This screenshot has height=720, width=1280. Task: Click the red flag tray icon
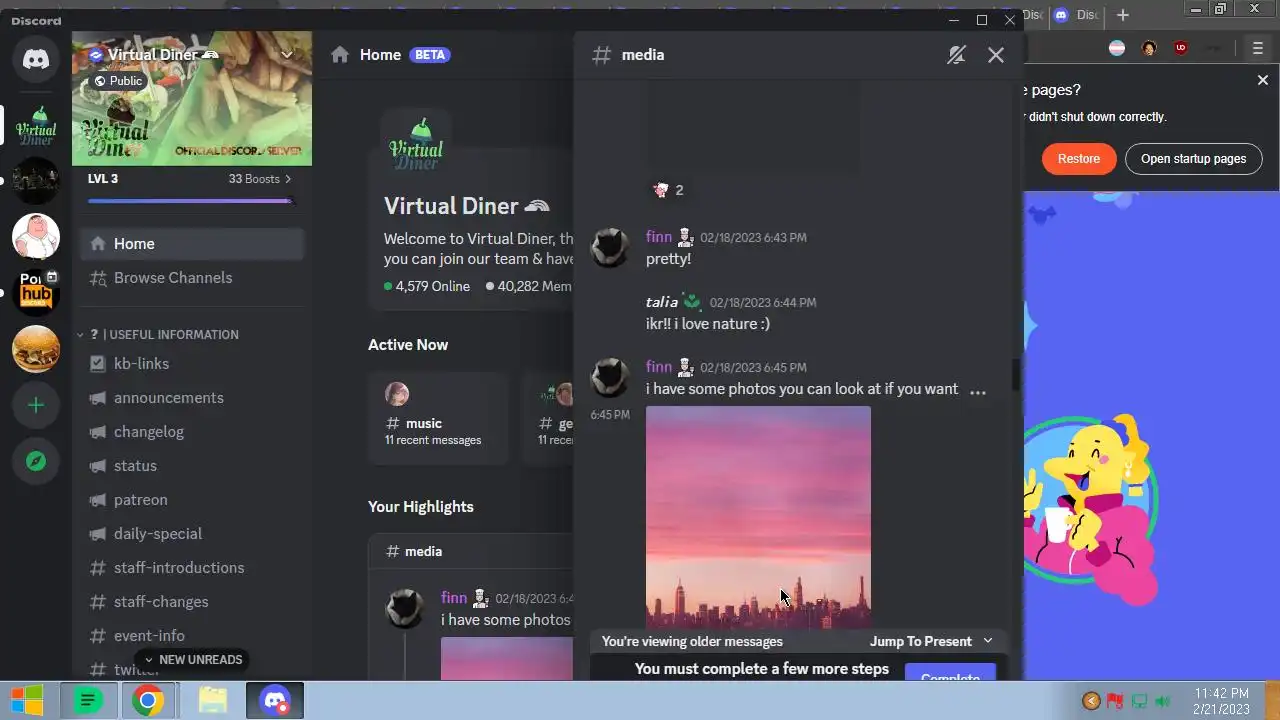click(x=1115, y=701)
